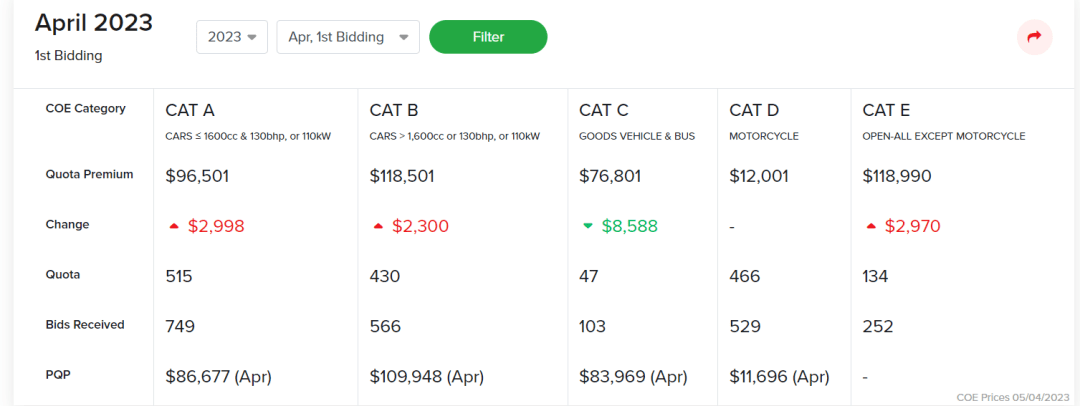Image resolution: width=1080 pixels, height=406 pixels.
Task: Click the CAT C heading
Action: (x=603, y=110)
